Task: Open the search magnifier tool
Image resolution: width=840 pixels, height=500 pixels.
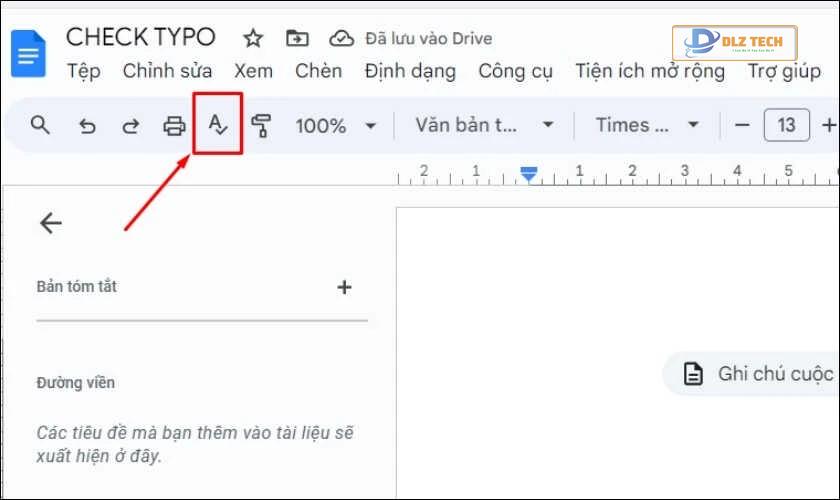Action: click(x=40, y=125)
